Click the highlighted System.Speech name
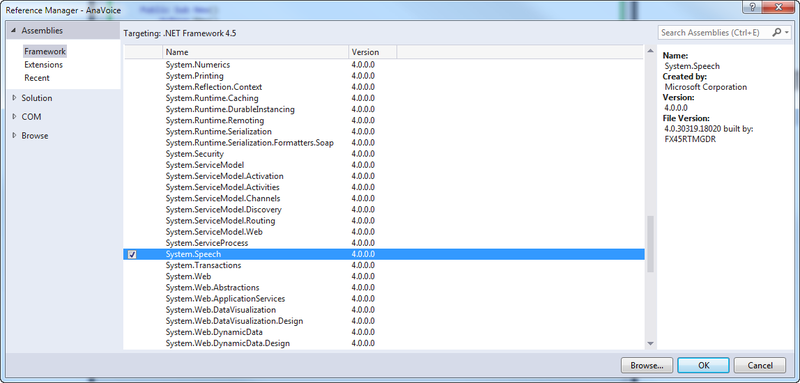The height and width of the screenshot is (383, 800). click(x=193, y=254)
